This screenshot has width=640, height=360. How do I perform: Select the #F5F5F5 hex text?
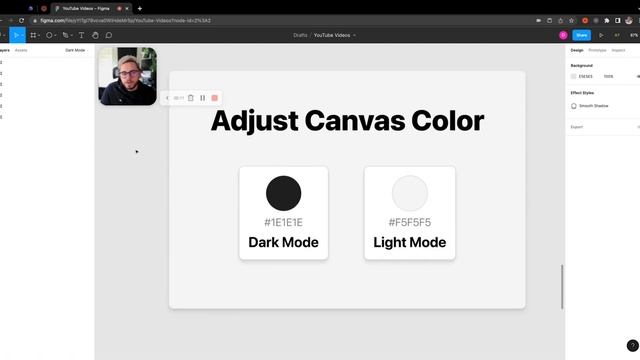coord(410,222)
